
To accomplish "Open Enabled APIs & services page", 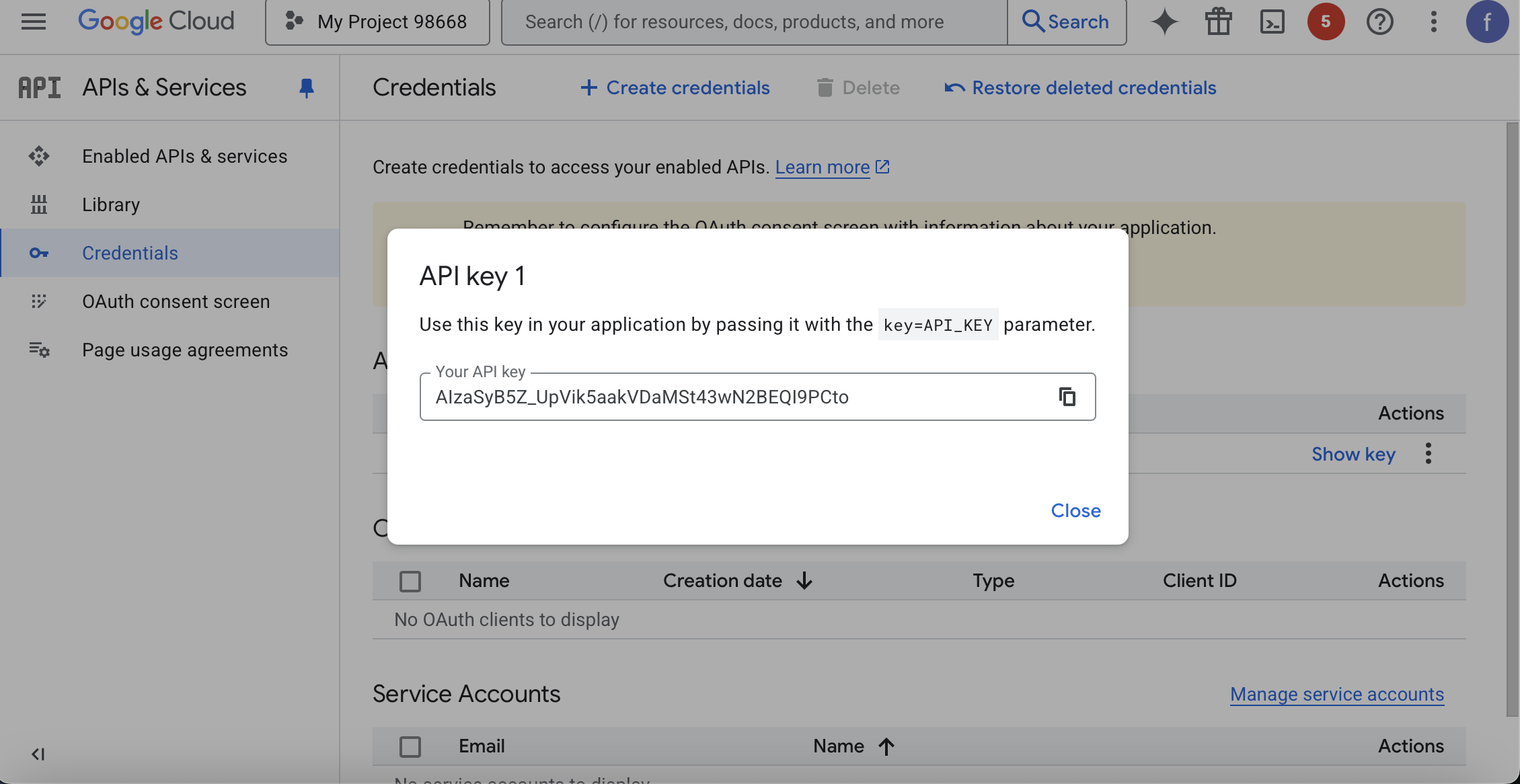I will point(184,156).
